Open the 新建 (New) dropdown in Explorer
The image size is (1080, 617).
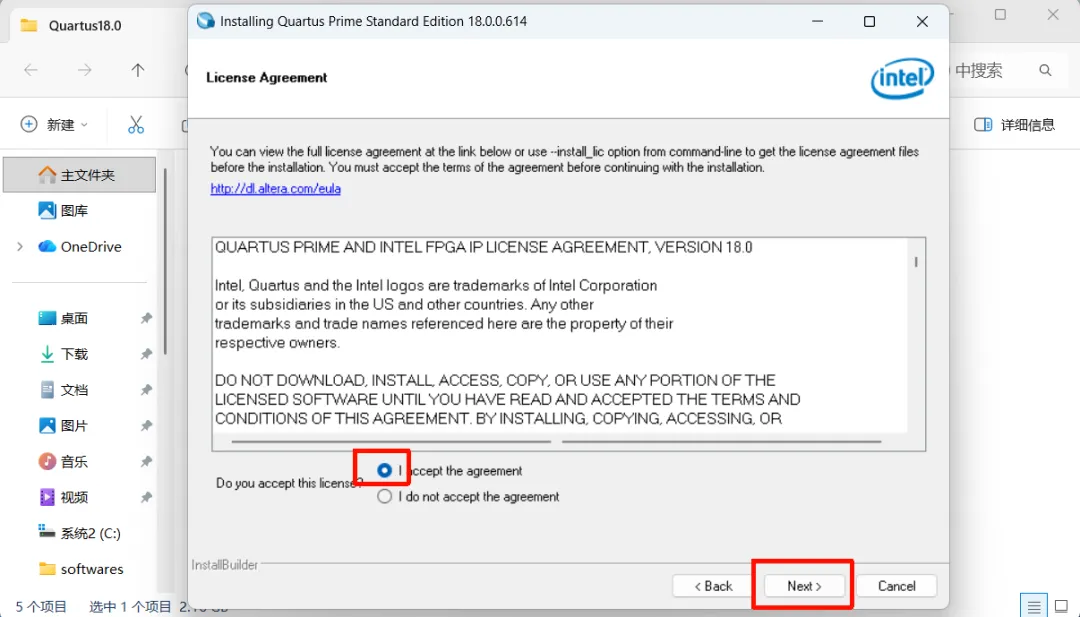[54, 125]
